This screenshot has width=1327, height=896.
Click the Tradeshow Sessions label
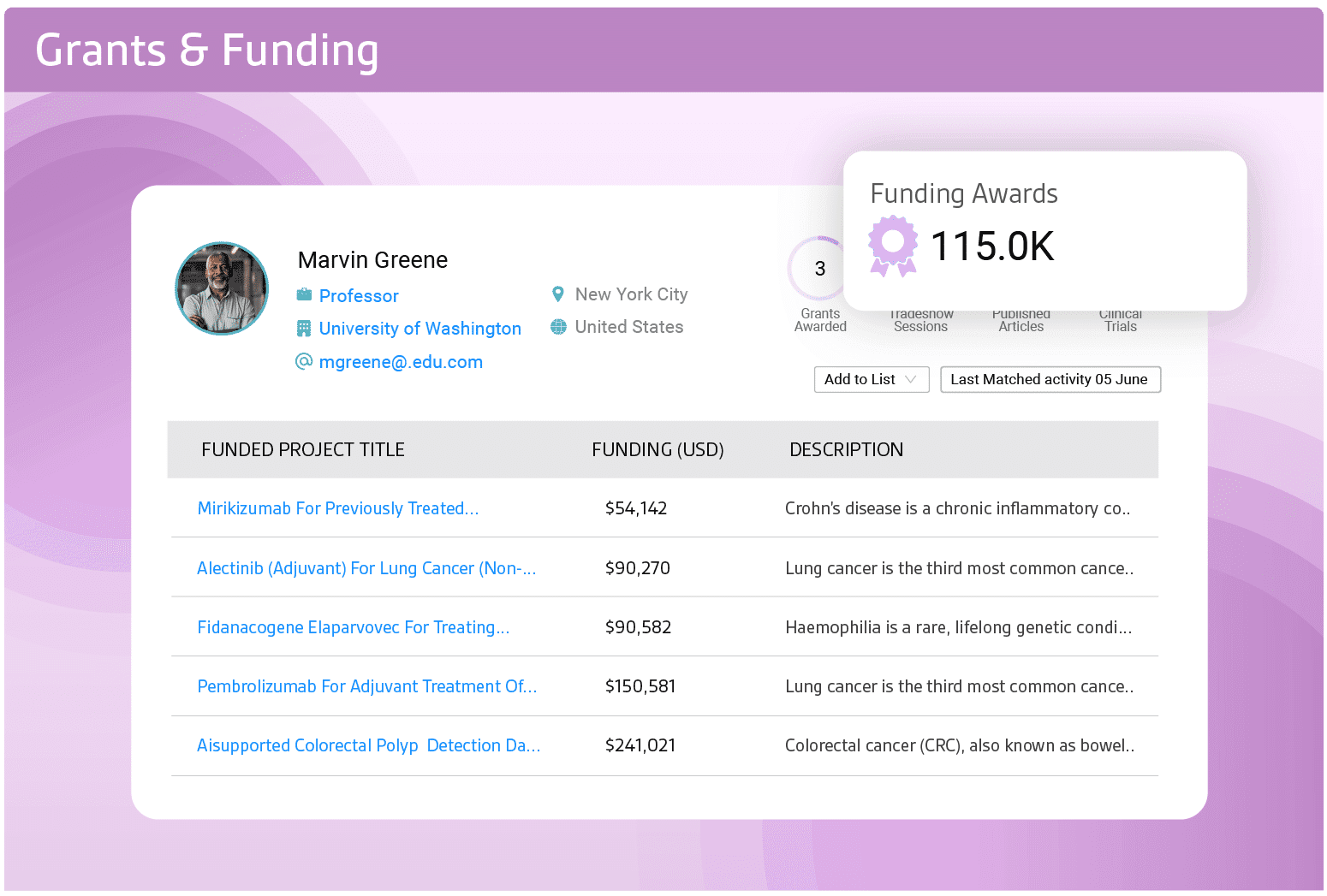click(x=921, y=320)
